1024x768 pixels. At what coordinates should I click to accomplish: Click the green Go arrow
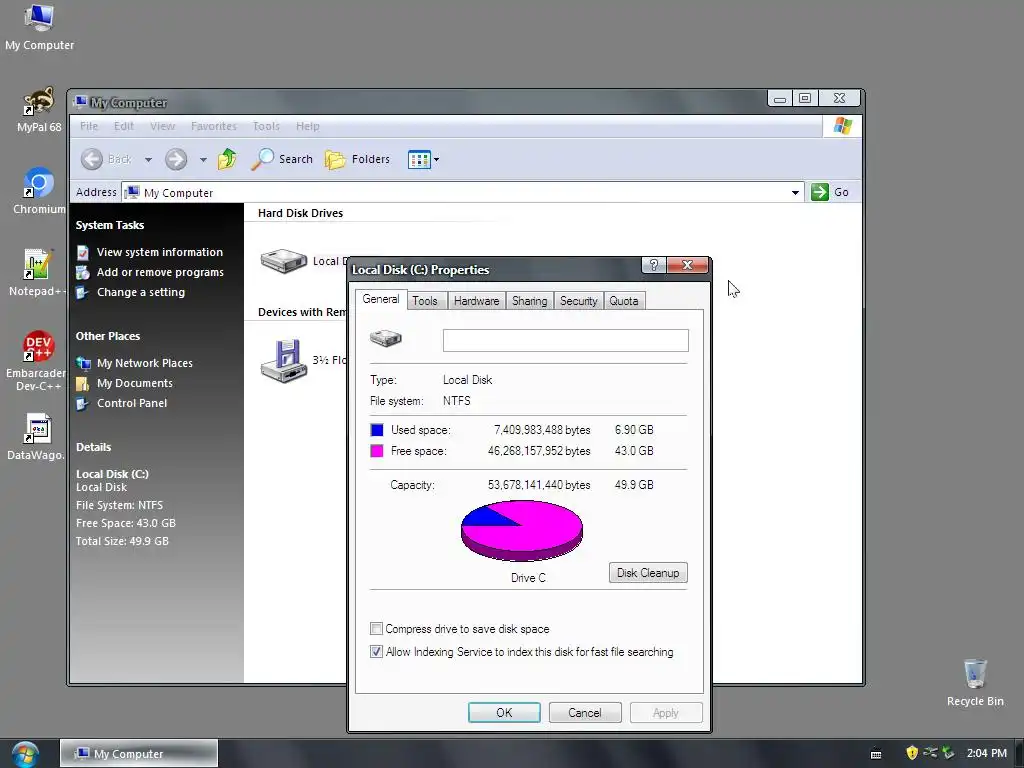pyautogui.click(x=820, y=192)
